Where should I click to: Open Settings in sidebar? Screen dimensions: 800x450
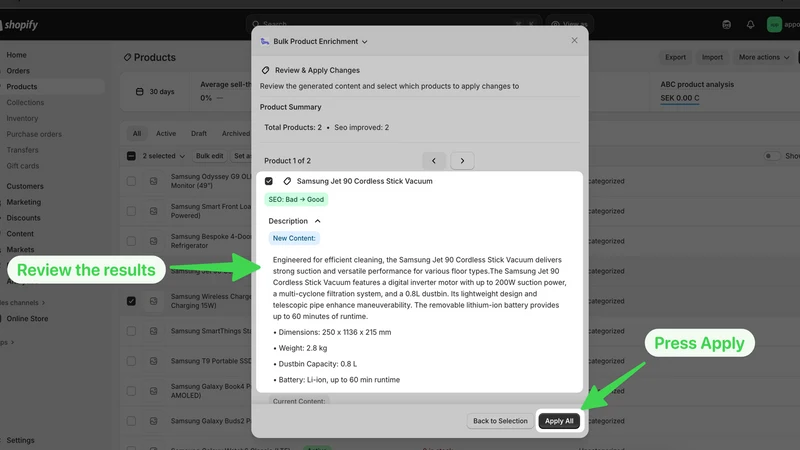[20, 440]
